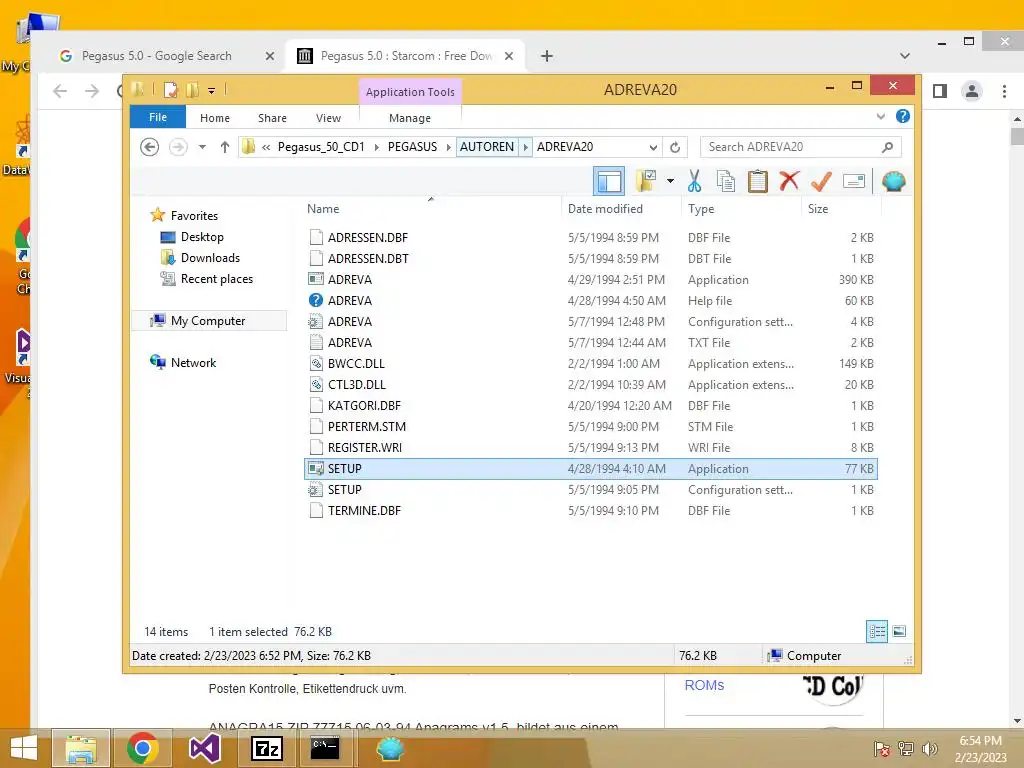Click the Cut scissors icon

[694, 181]
